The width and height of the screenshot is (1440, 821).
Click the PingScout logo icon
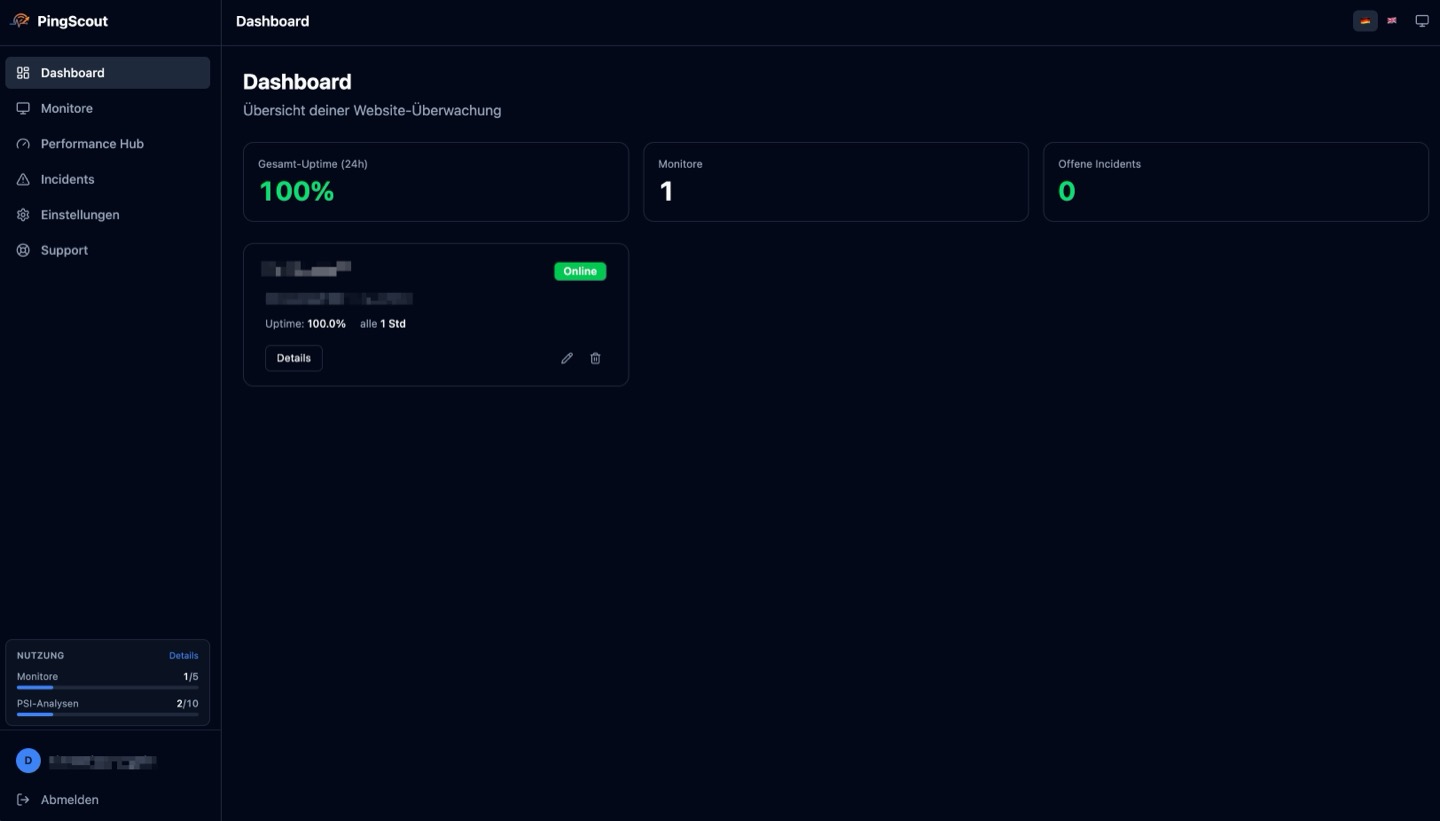tap(20, 21)
